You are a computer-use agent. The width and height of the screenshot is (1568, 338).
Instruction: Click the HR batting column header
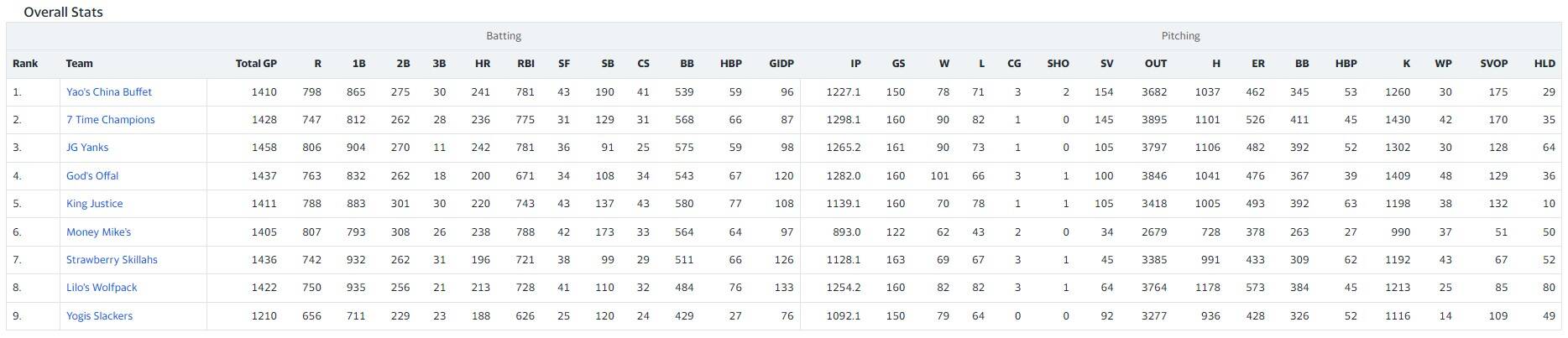(483, 64)
